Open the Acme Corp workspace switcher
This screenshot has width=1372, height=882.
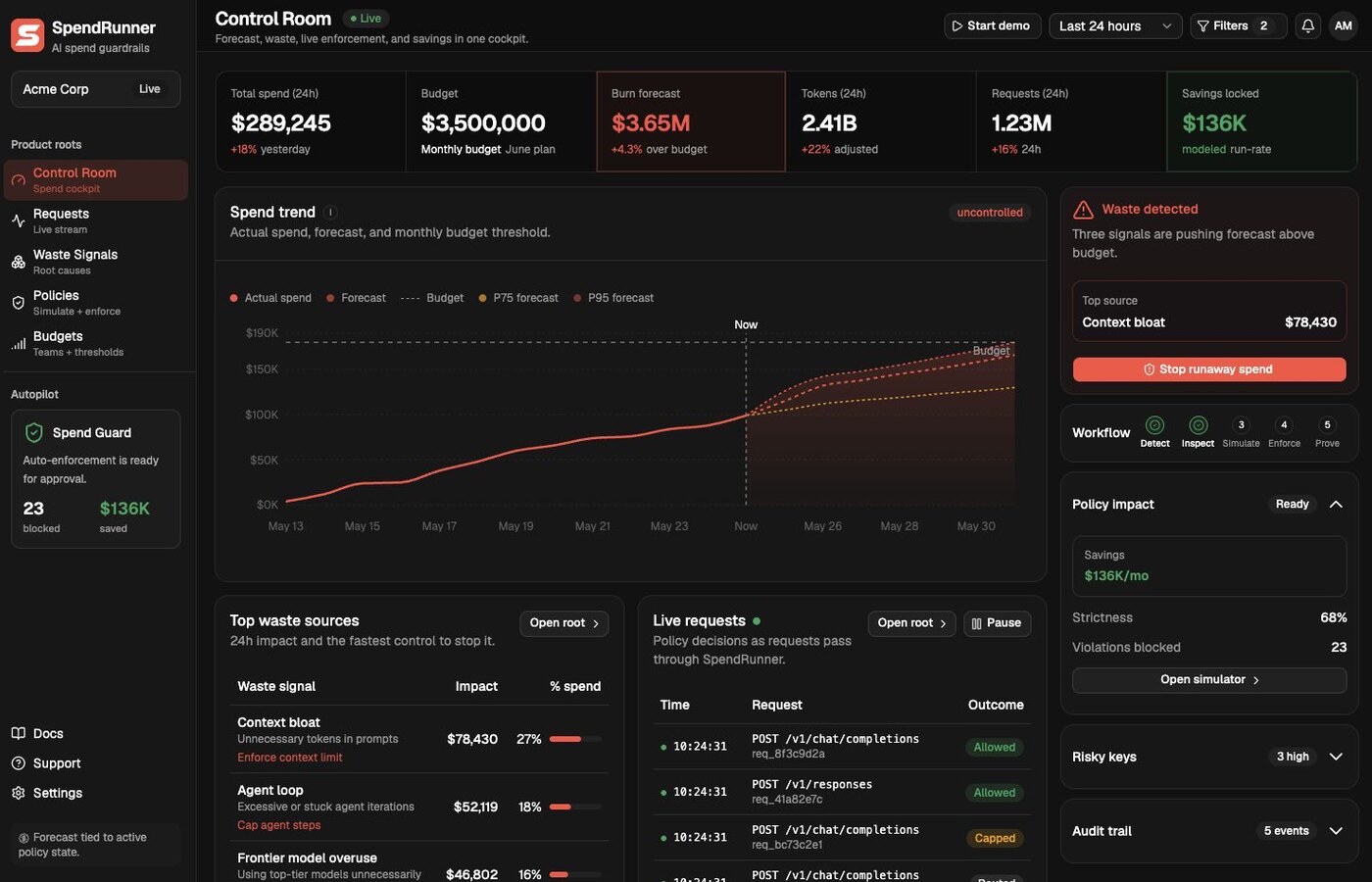coord(96,89)
